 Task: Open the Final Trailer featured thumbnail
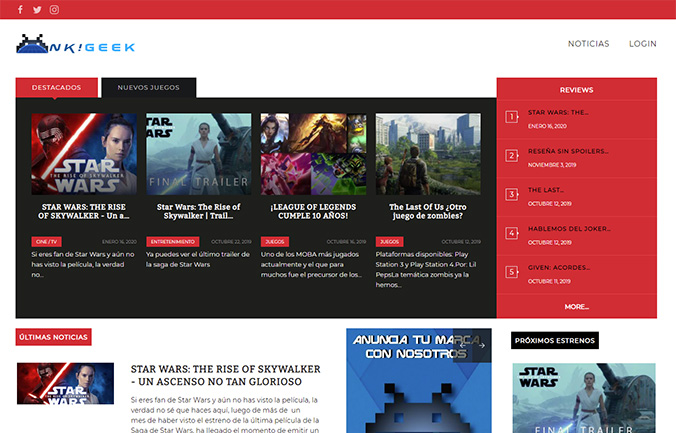[x=199, y=154]
